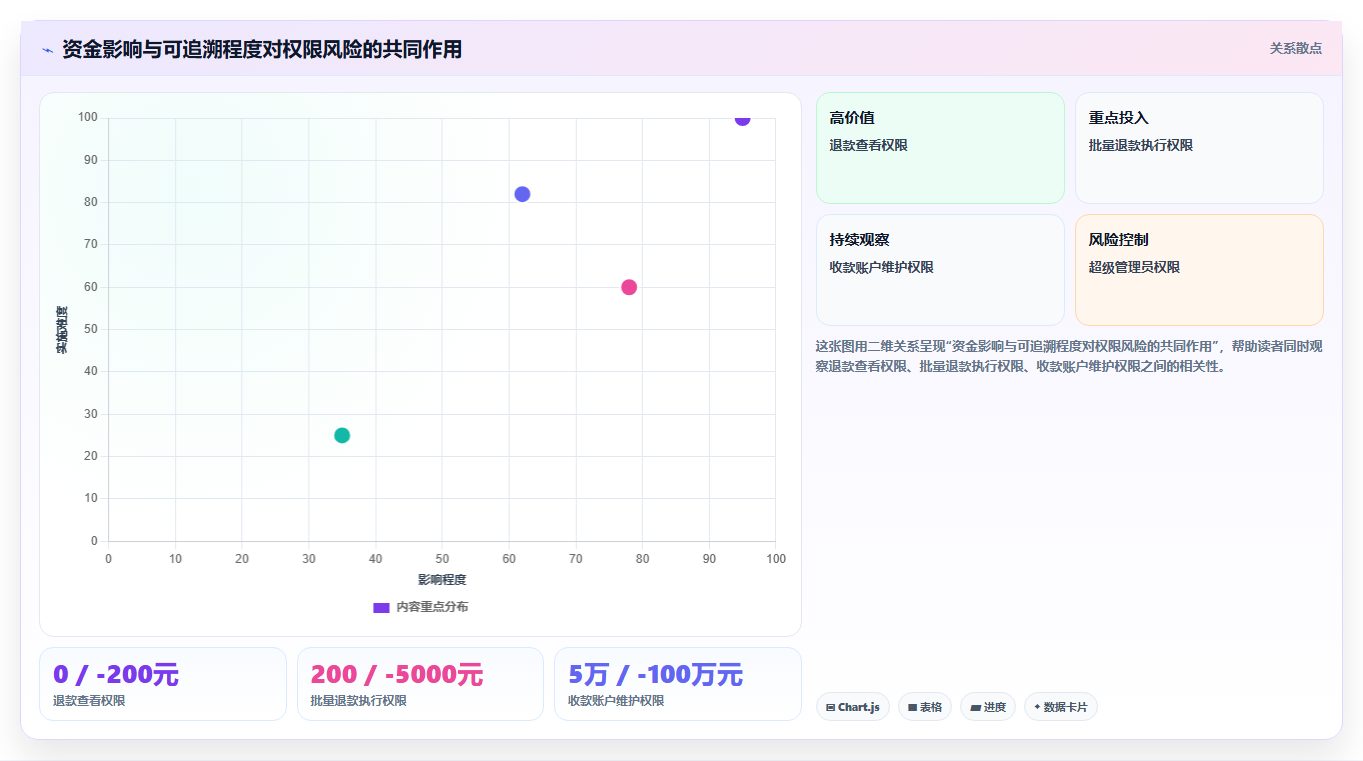Click the 实施难度 y-axis title
The height and width of the screenshot is (761, 1363).
click(x=62, y=330)
